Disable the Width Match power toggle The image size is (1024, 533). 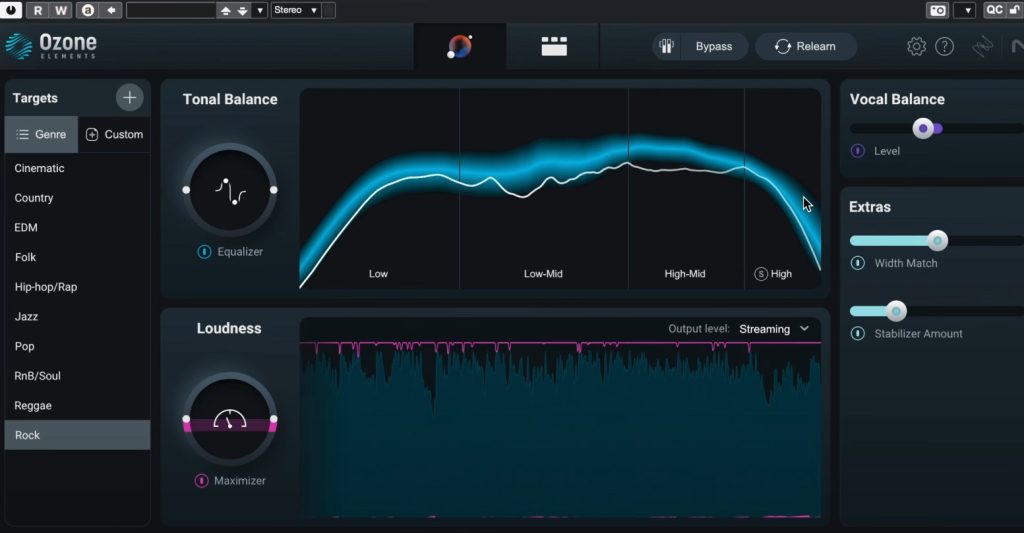(857, 263)
